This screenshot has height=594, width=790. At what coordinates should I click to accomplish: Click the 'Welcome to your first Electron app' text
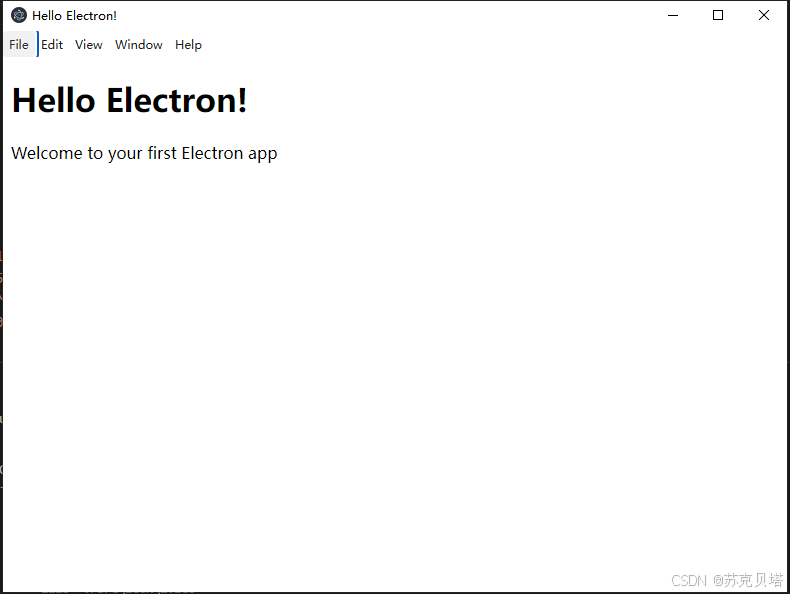(x=144, y=153)
